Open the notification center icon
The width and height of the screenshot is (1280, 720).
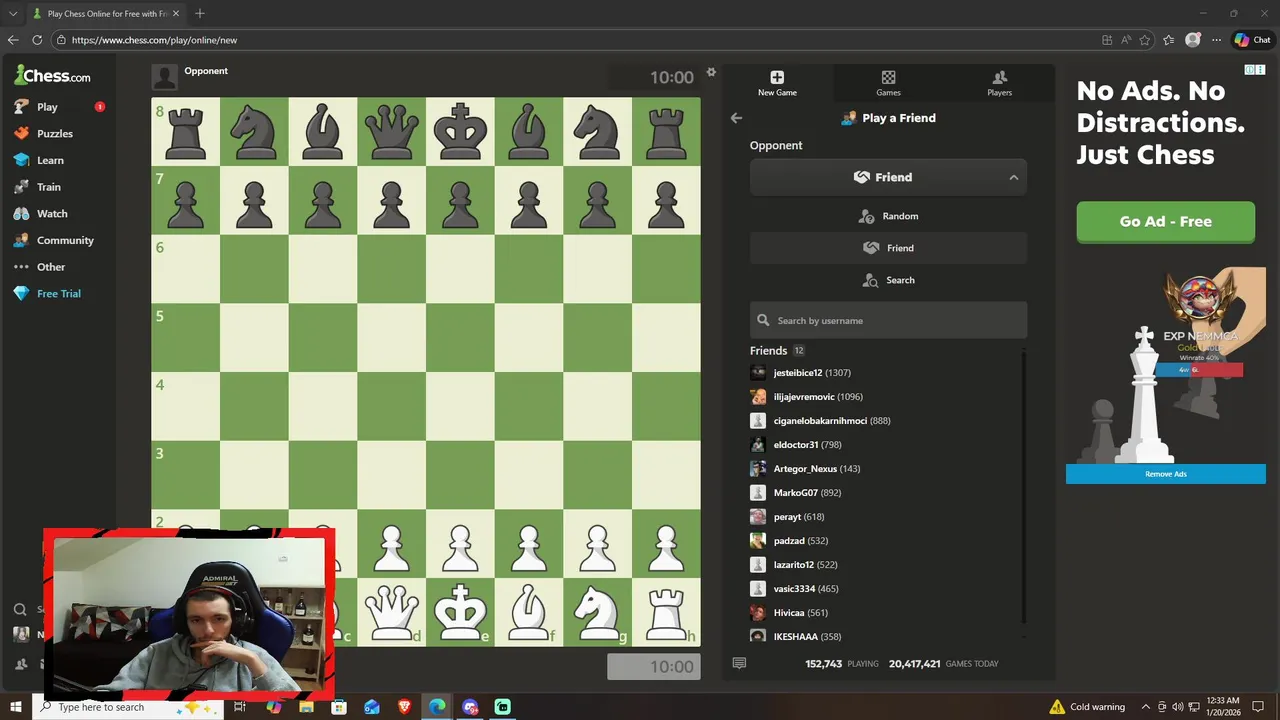coord(1258,707)
